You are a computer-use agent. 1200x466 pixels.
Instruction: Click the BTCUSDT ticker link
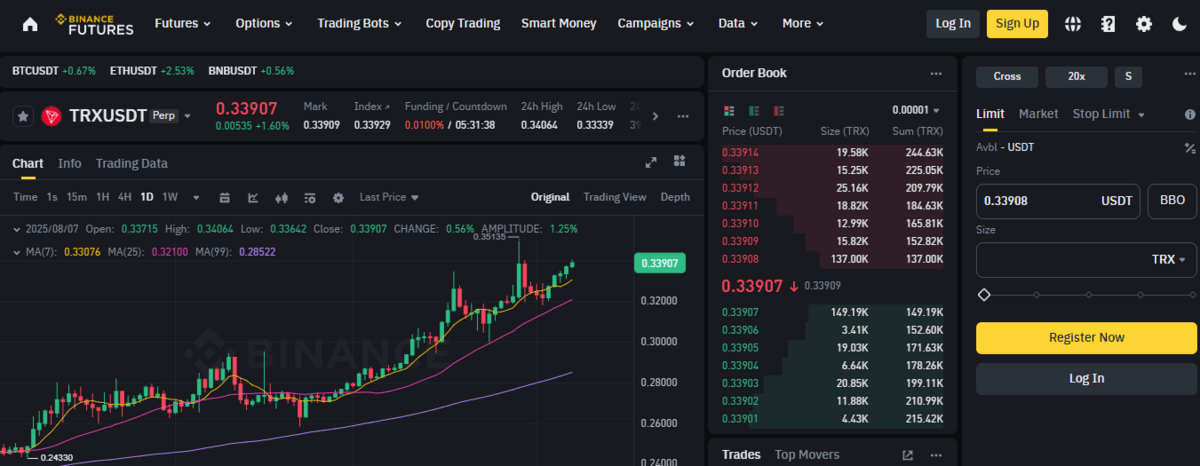pyautogui.click(x=54, y=71)
